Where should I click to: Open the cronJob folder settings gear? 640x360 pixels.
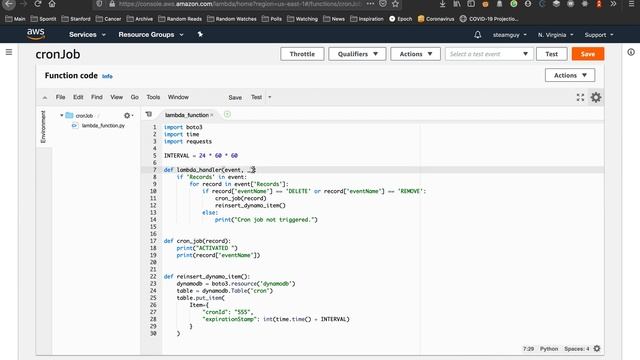(128, 116)
